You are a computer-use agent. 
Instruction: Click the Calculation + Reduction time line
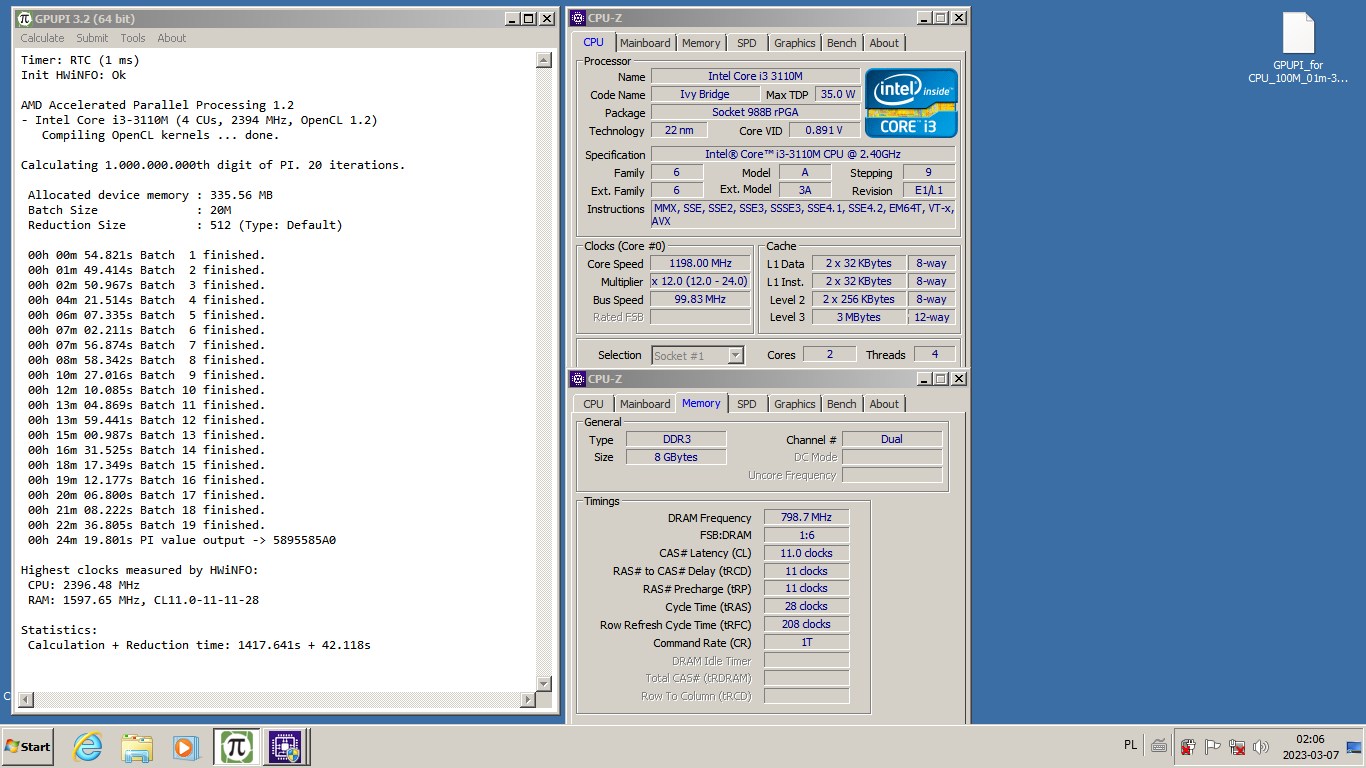click(199, 645)
